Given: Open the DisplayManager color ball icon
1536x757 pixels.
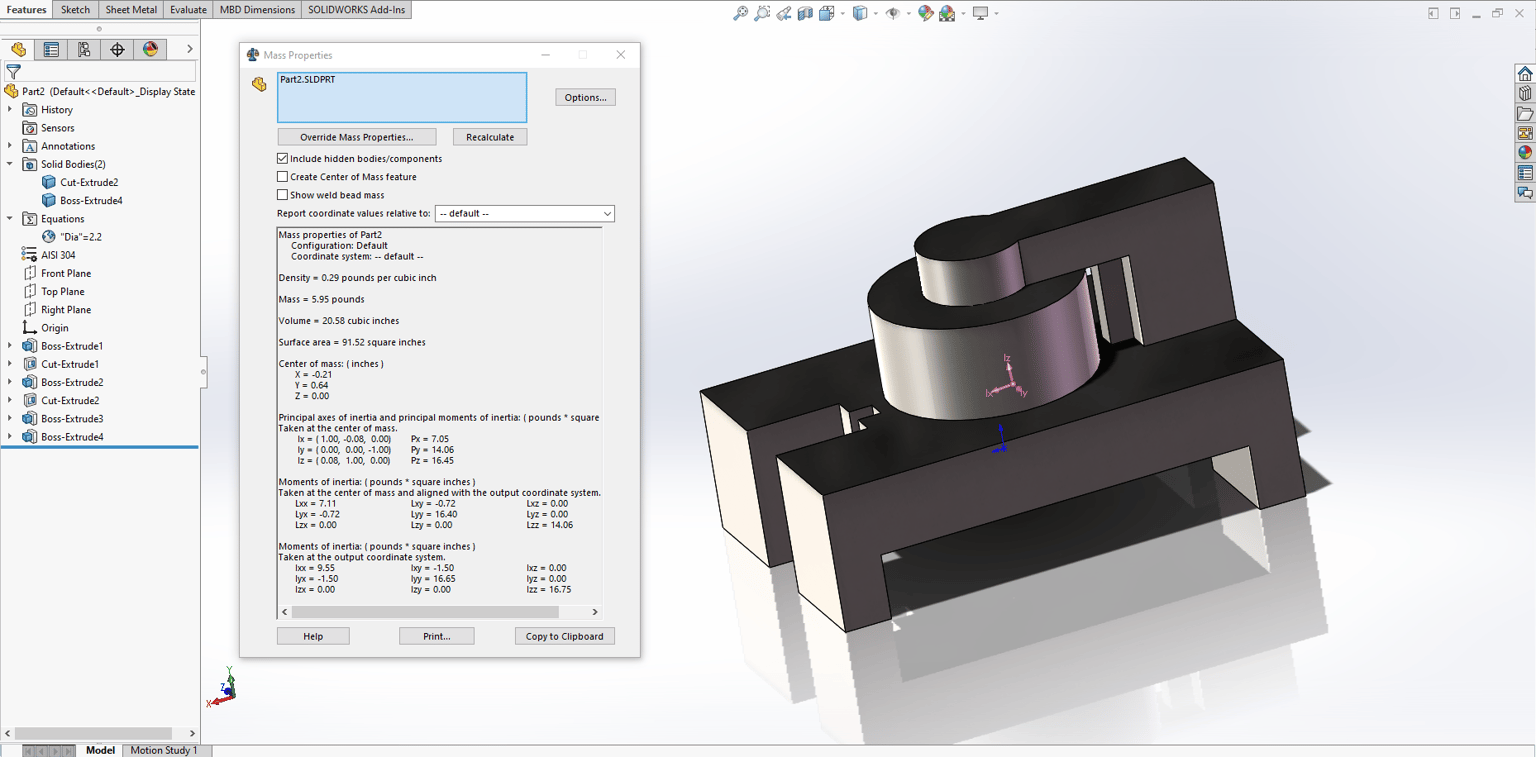Looking at the screenshot, I should click(x=150, y=49).
